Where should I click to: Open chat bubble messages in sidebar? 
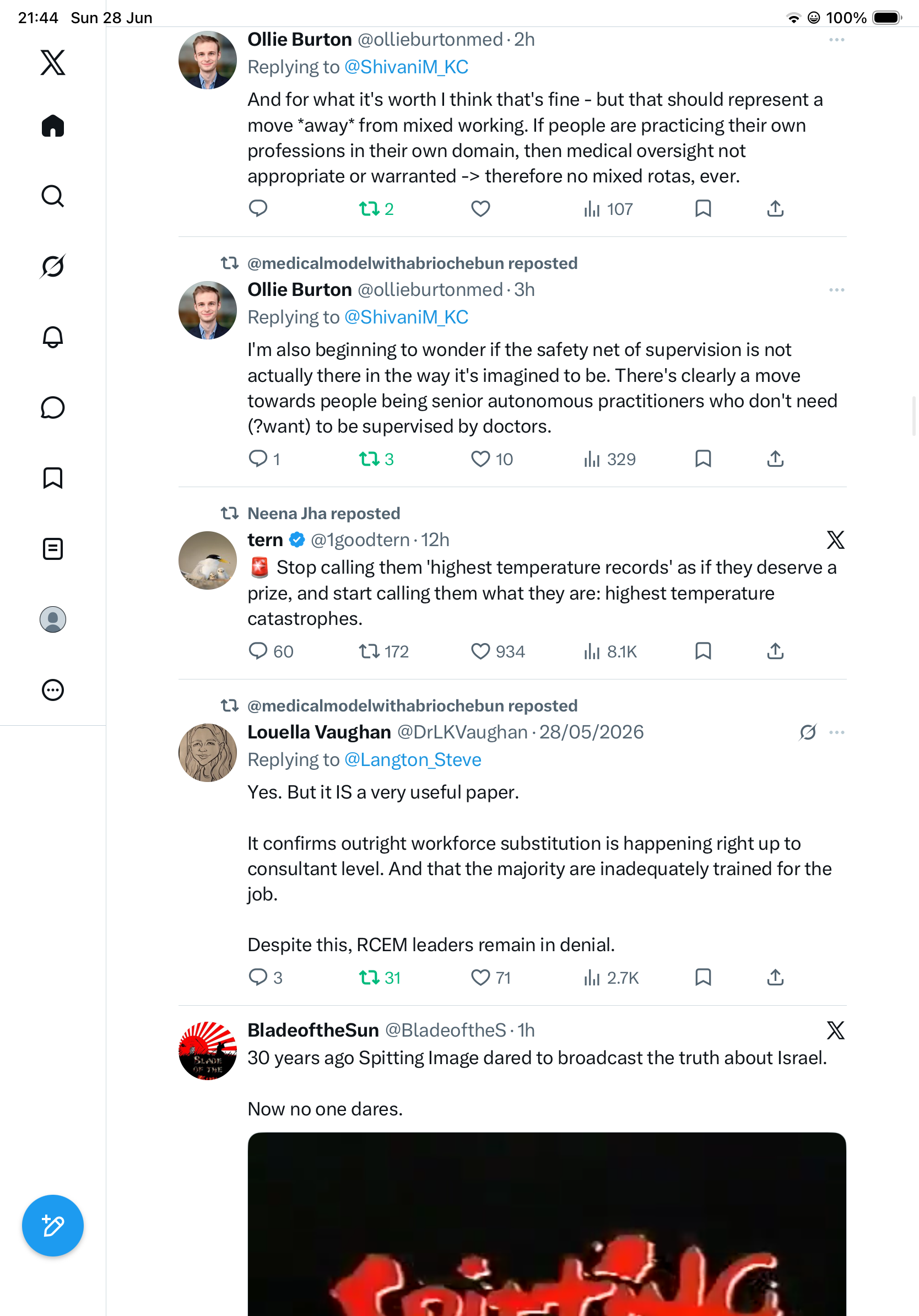(x=53, y=407)
